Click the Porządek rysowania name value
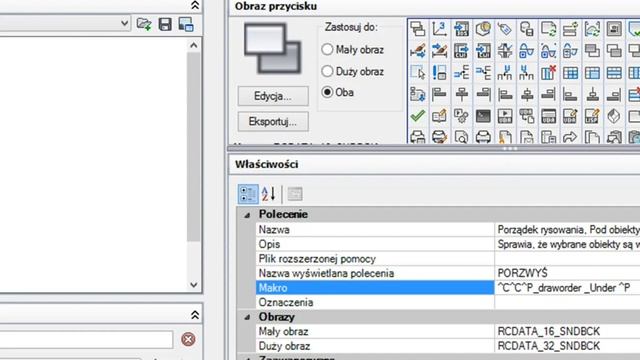This screenshot has width=640, height=360. pyautogui.click(x=568, y=230)
